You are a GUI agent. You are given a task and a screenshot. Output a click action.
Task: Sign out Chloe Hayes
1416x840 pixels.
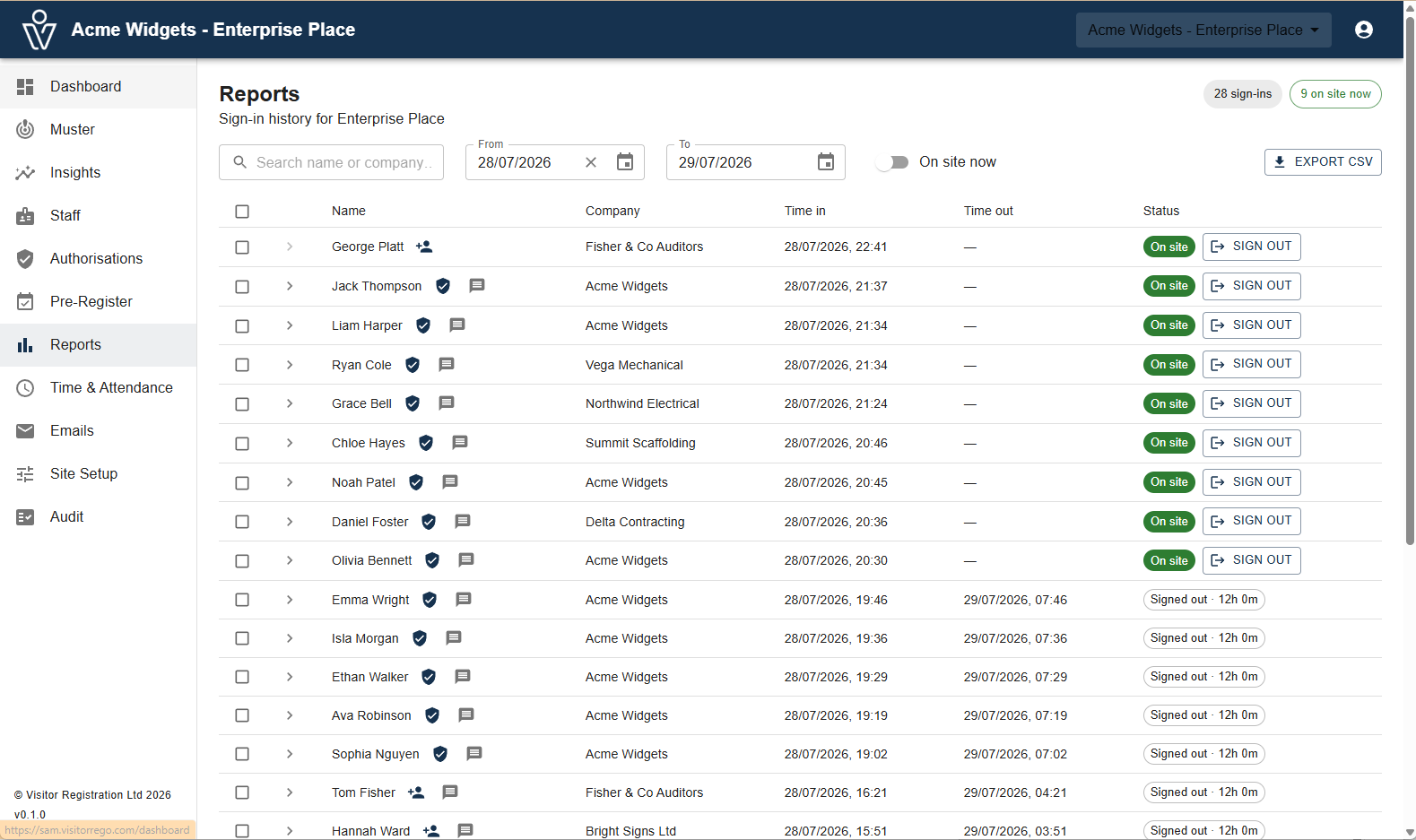click(x=1251, y=443)
